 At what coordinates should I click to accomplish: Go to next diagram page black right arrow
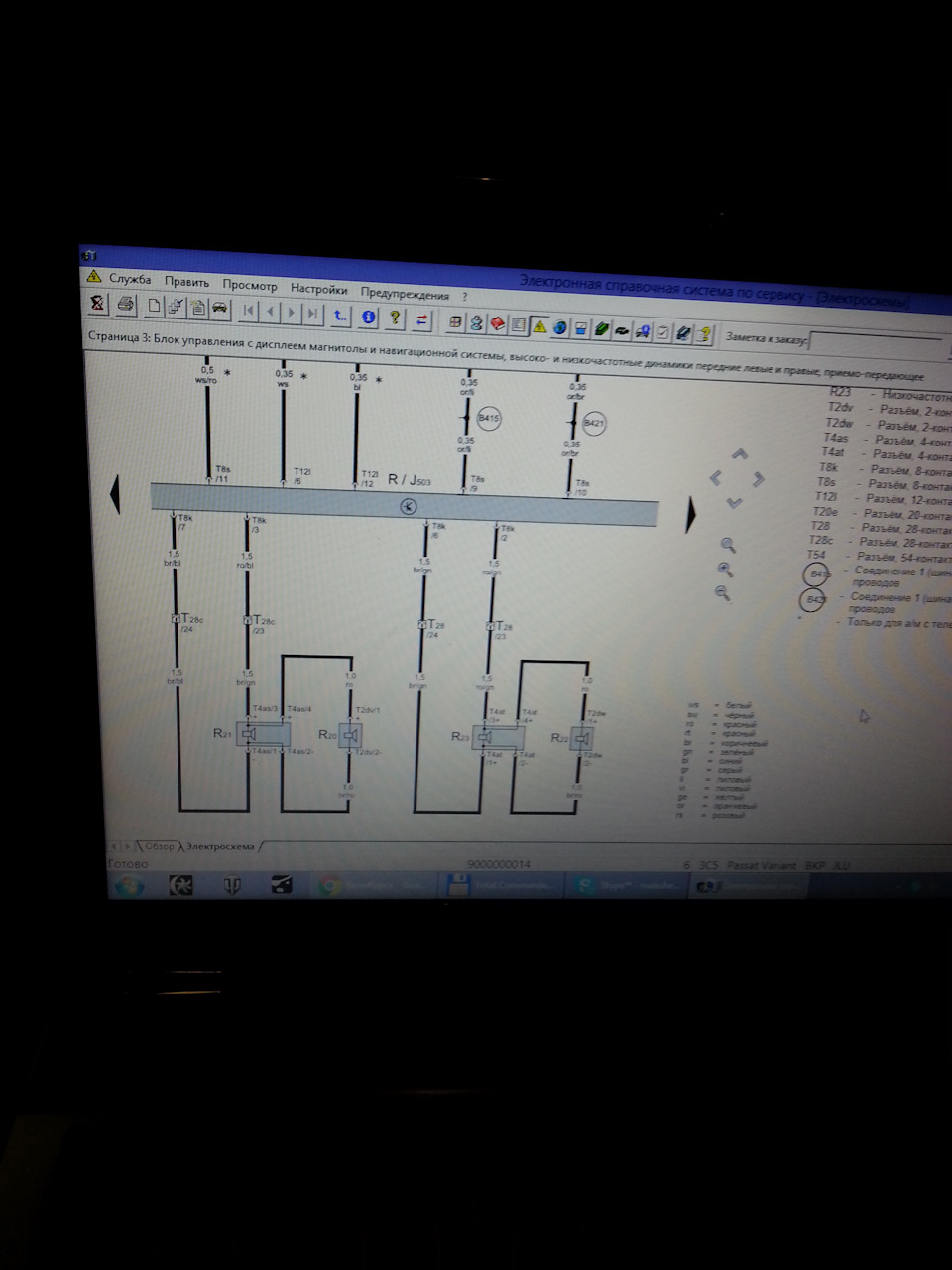[x=690, y=513]
